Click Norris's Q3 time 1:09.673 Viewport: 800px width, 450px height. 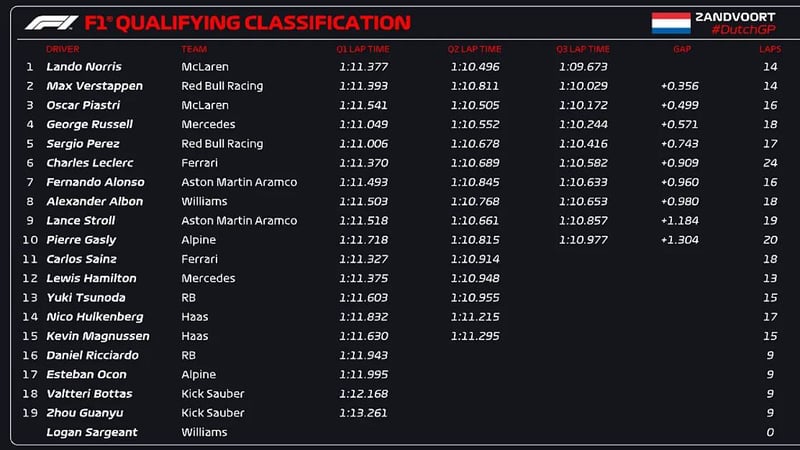point(583,67)
